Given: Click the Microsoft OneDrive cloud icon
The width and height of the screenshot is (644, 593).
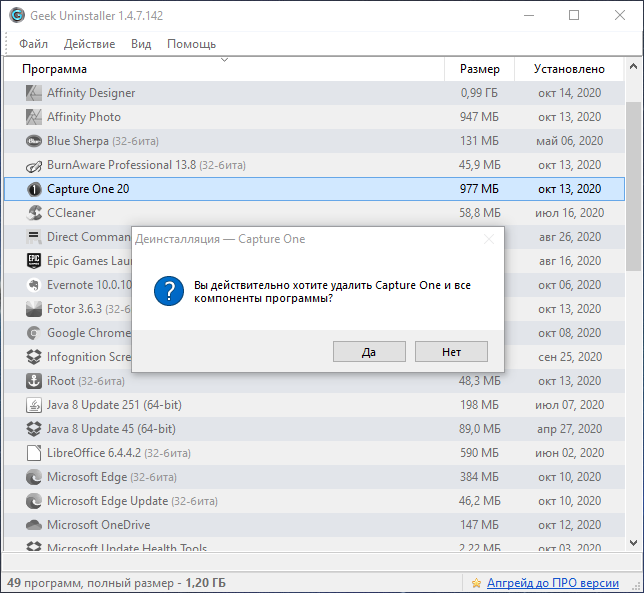Looking at the screenshot, I should 34,525.
